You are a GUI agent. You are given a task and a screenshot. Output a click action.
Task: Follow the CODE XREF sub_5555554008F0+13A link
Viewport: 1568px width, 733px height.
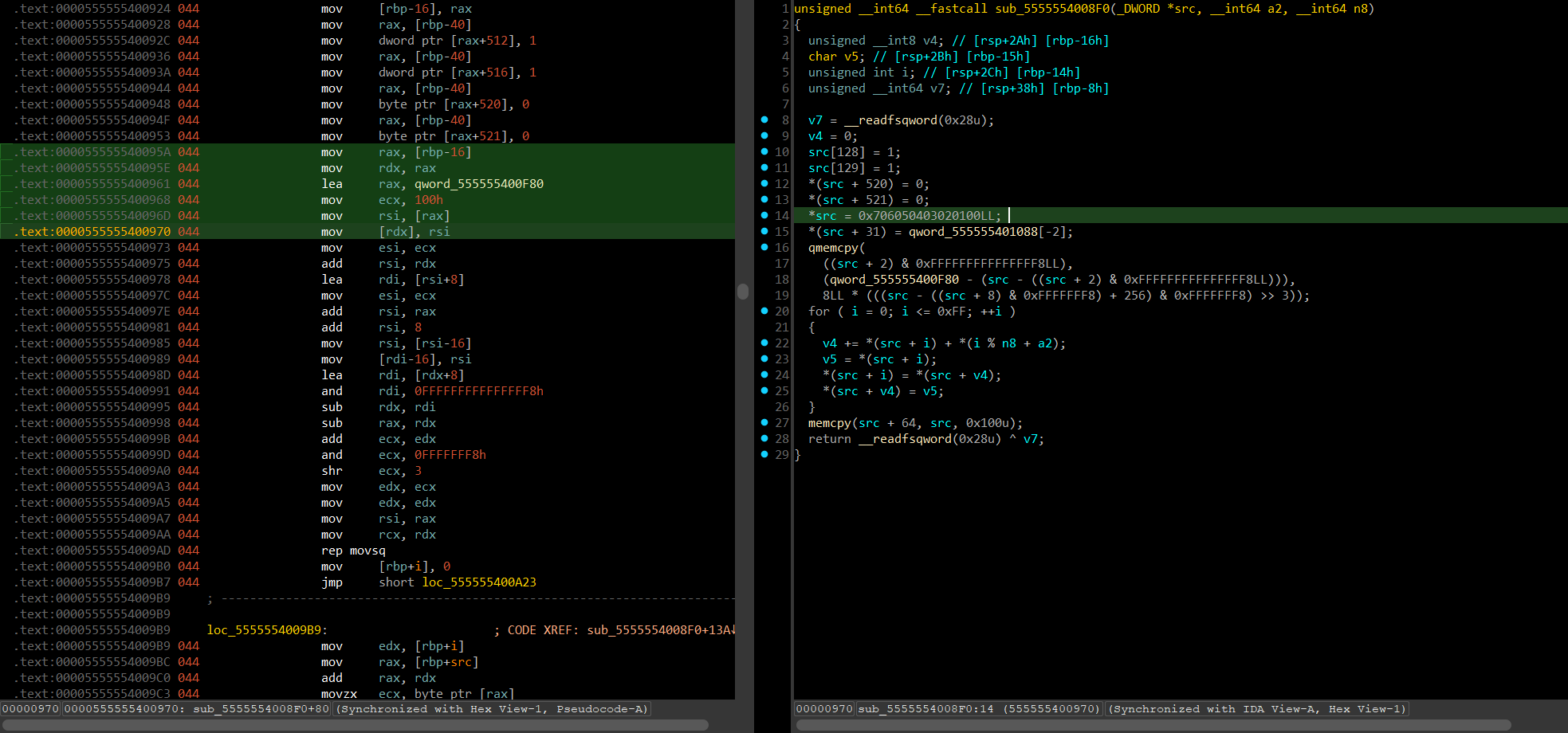pos(660,630)
